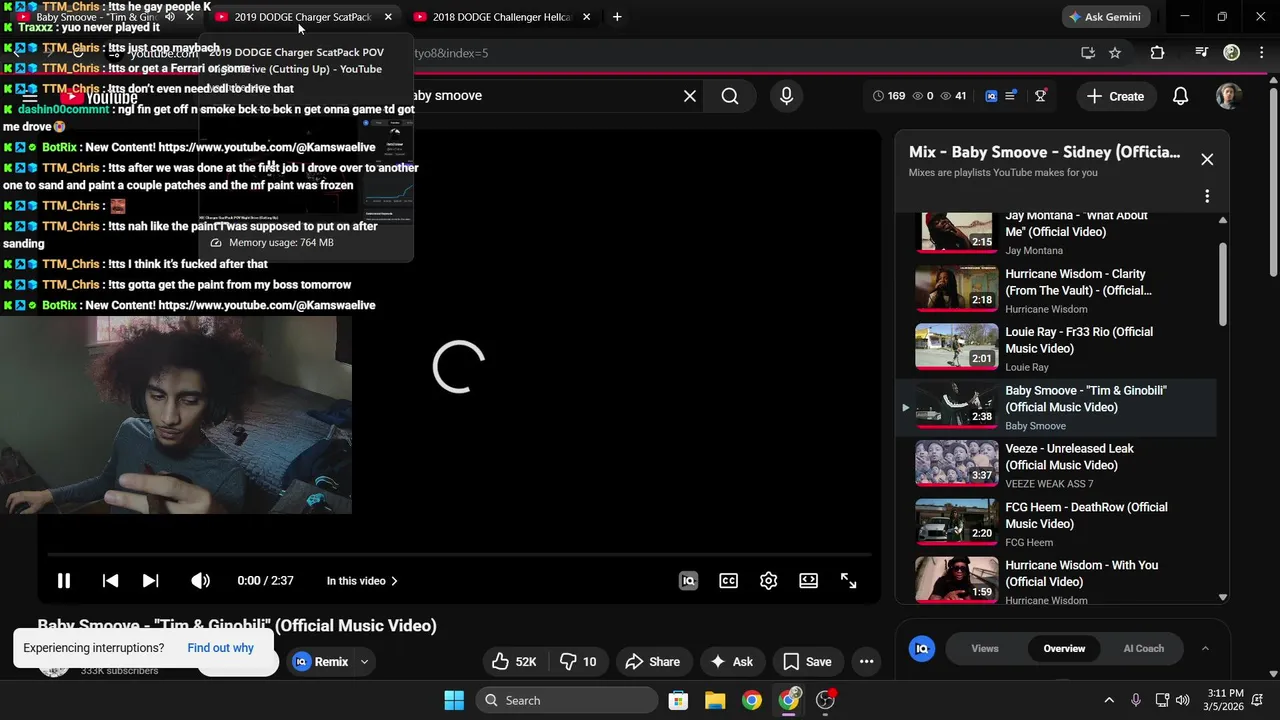The width and height of the screenshot is (1280, 720).
Task: Switch to the AI Coach tab in vidIQ panel
Action: [1144, 649]
